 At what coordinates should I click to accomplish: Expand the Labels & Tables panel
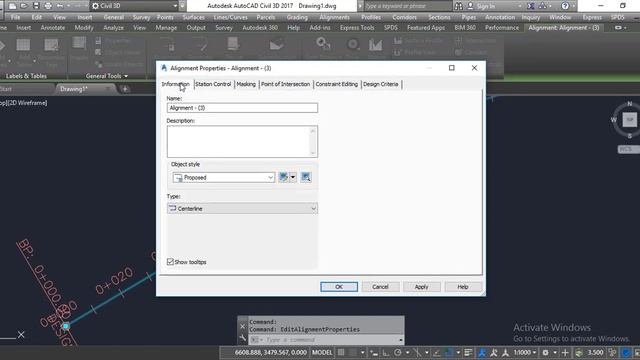pos(26,76)
